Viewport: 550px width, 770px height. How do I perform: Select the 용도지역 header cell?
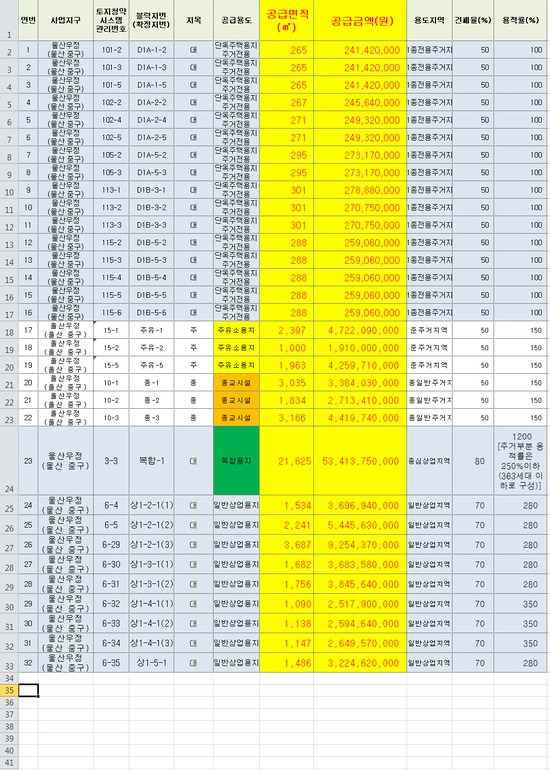coord(430,20)
